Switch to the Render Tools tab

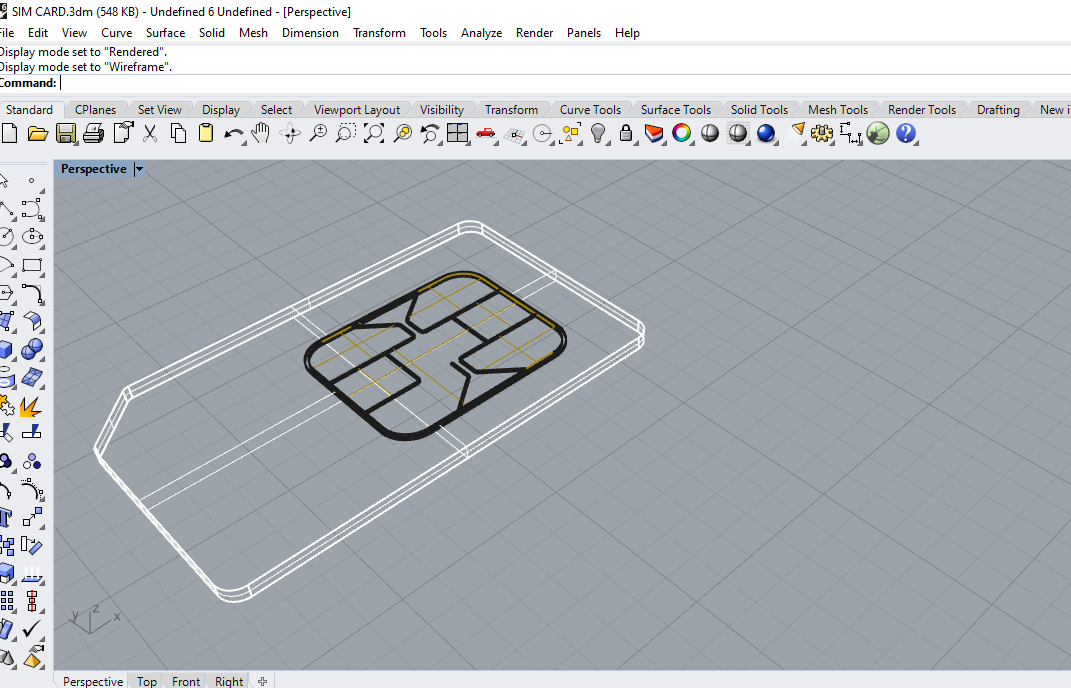921,109
